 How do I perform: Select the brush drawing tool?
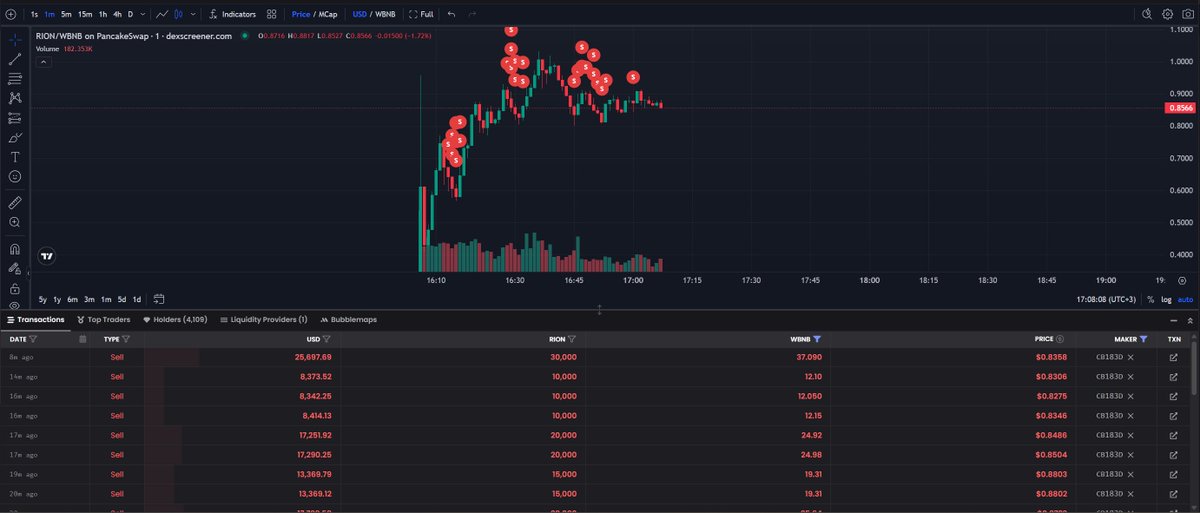[x=15, y=137]
